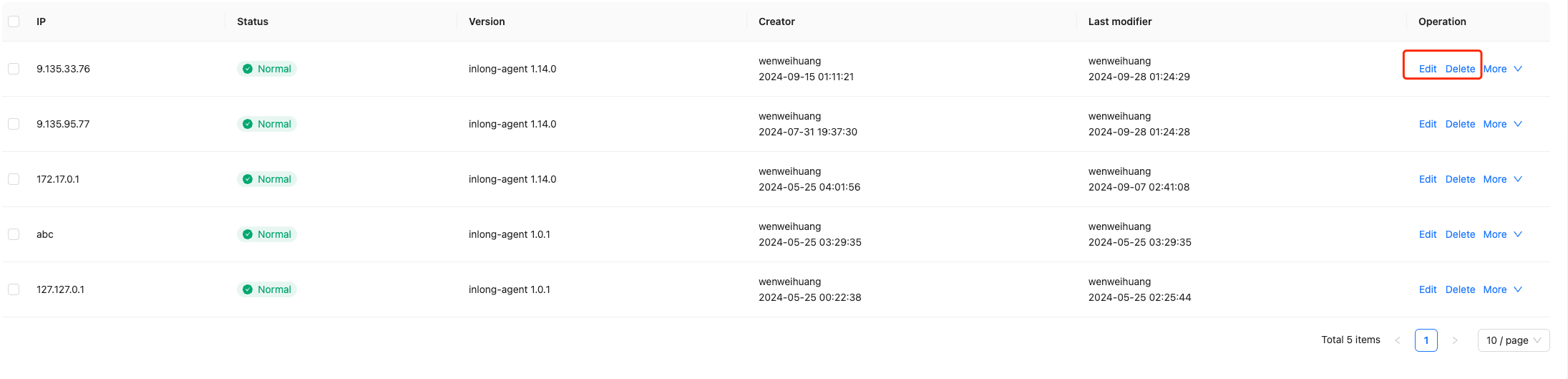Delete the abc agent row
This screenshot has width=1568, height=379.
click(x=1460, y=234)
